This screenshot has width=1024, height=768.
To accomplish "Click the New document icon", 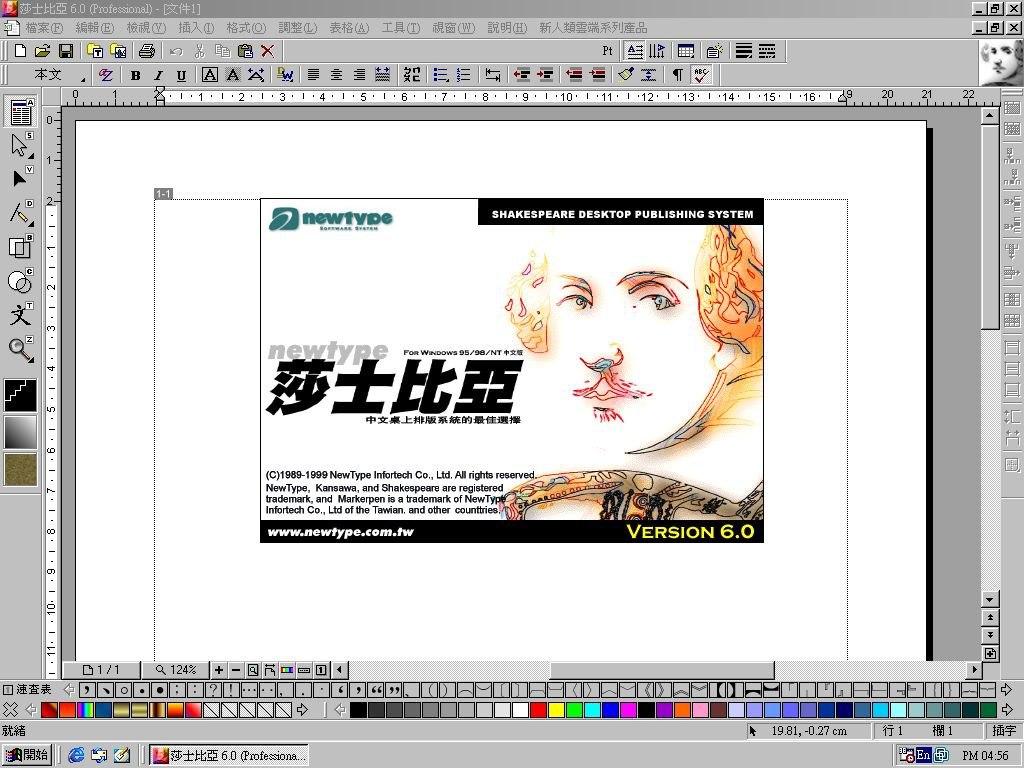I will coord(20,51).
